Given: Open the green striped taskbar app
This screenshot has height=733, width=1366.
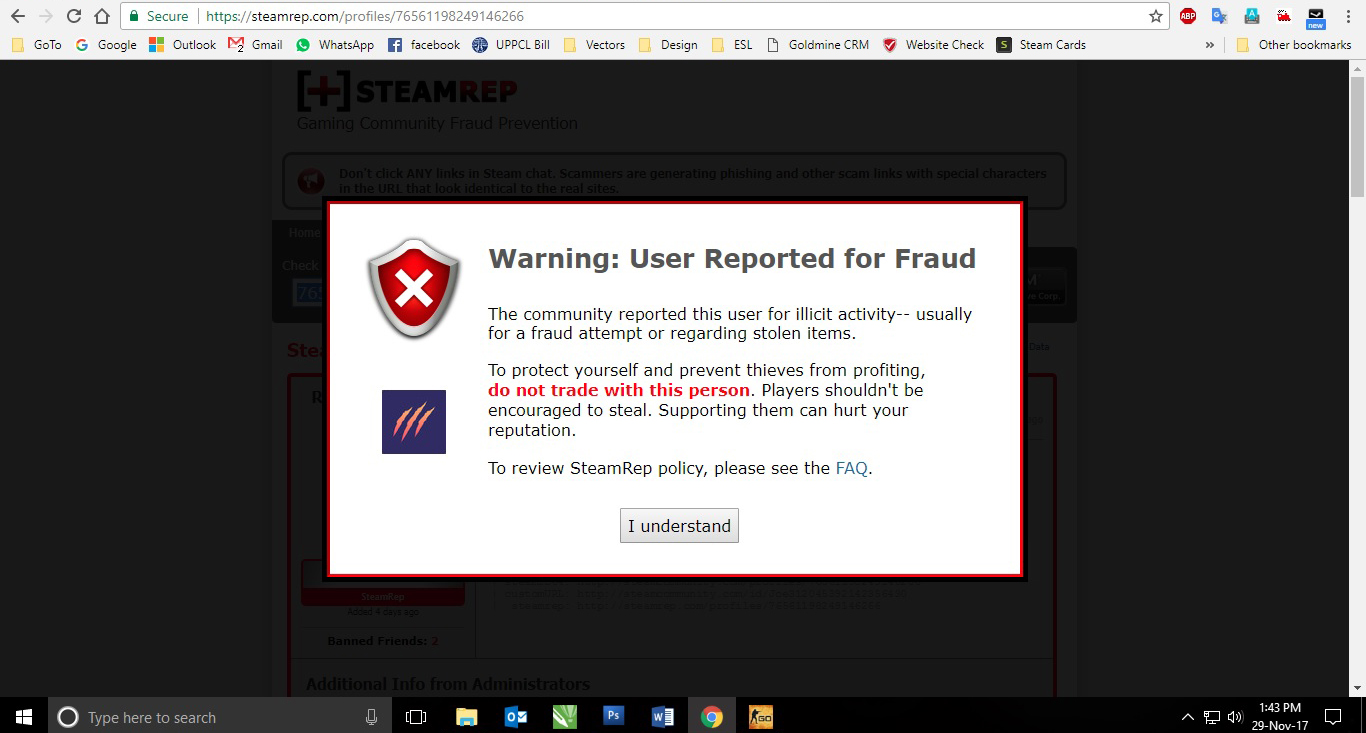Looking at the screenshot, I should point(564,716).
